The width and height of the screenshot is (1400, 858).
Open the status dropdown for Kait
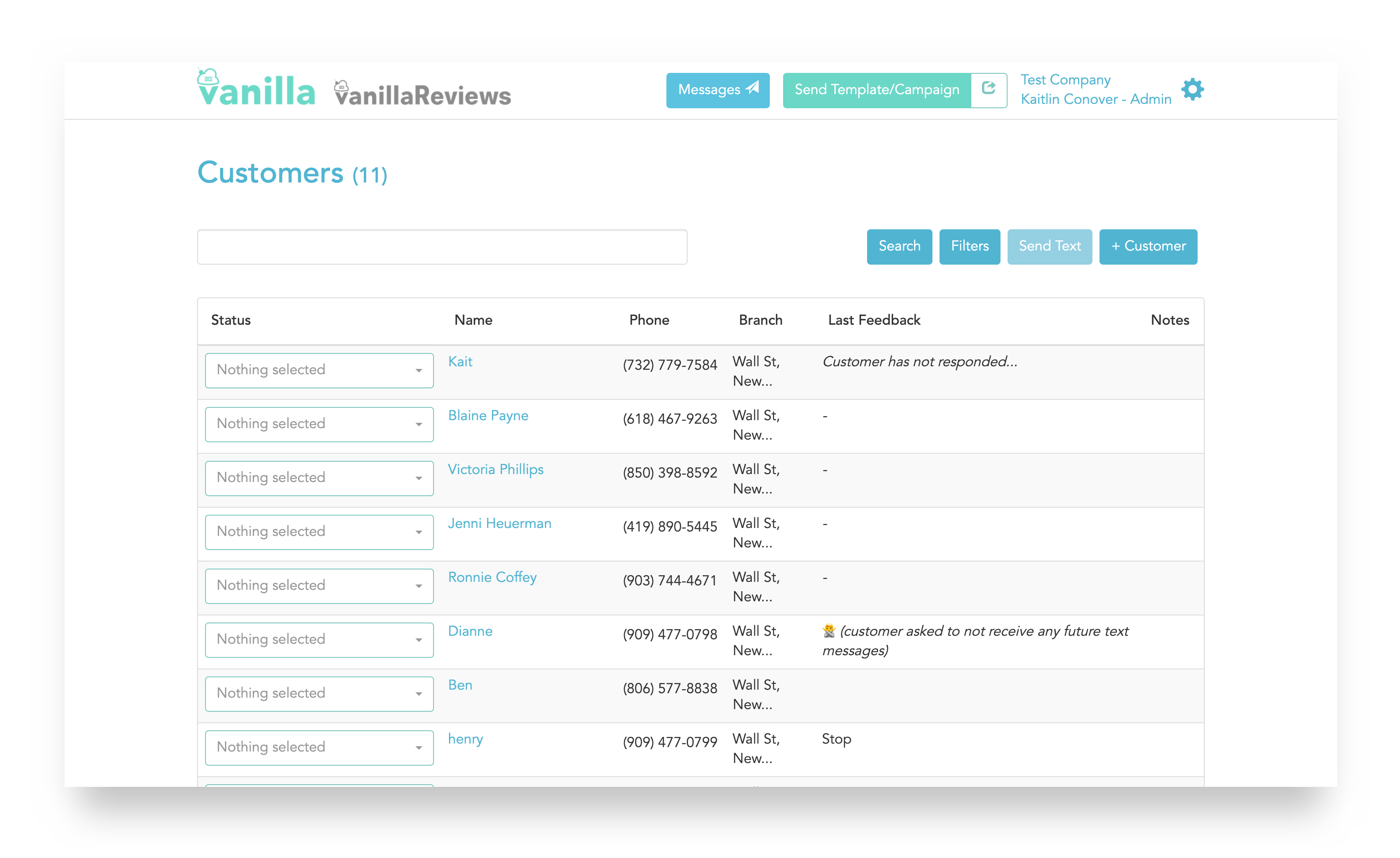(x=319, y=370)
